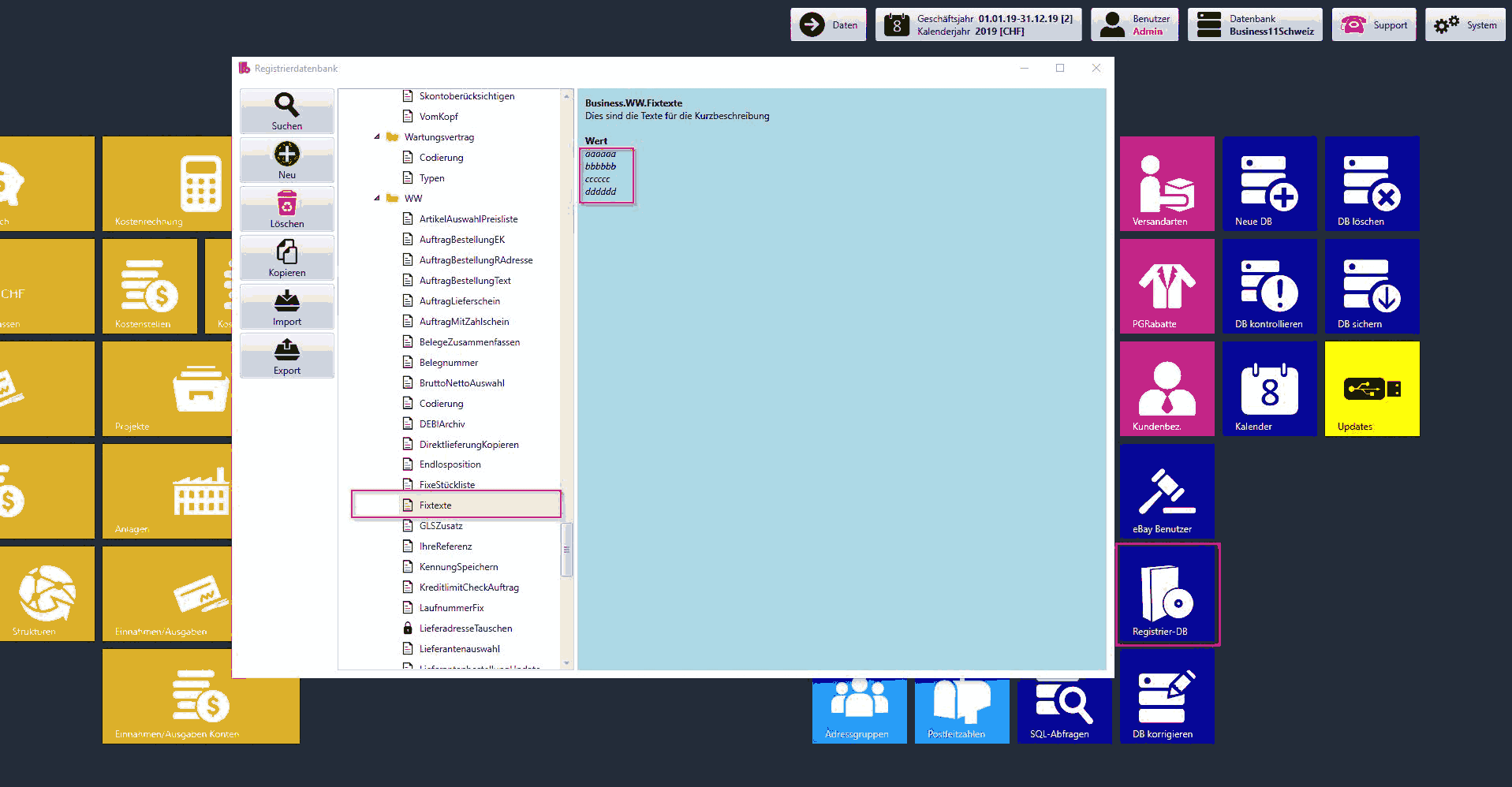Click the Kopieren icon button
Viewport: 1512px width, 787px height.
point(286,258)
